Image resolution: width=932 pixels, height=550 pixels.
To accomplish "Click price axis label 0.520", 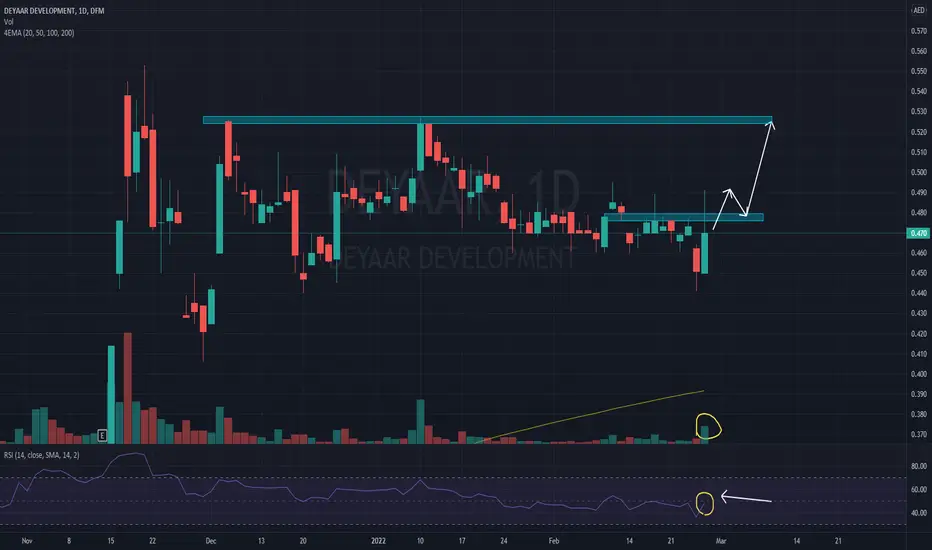I will [919, 132].
